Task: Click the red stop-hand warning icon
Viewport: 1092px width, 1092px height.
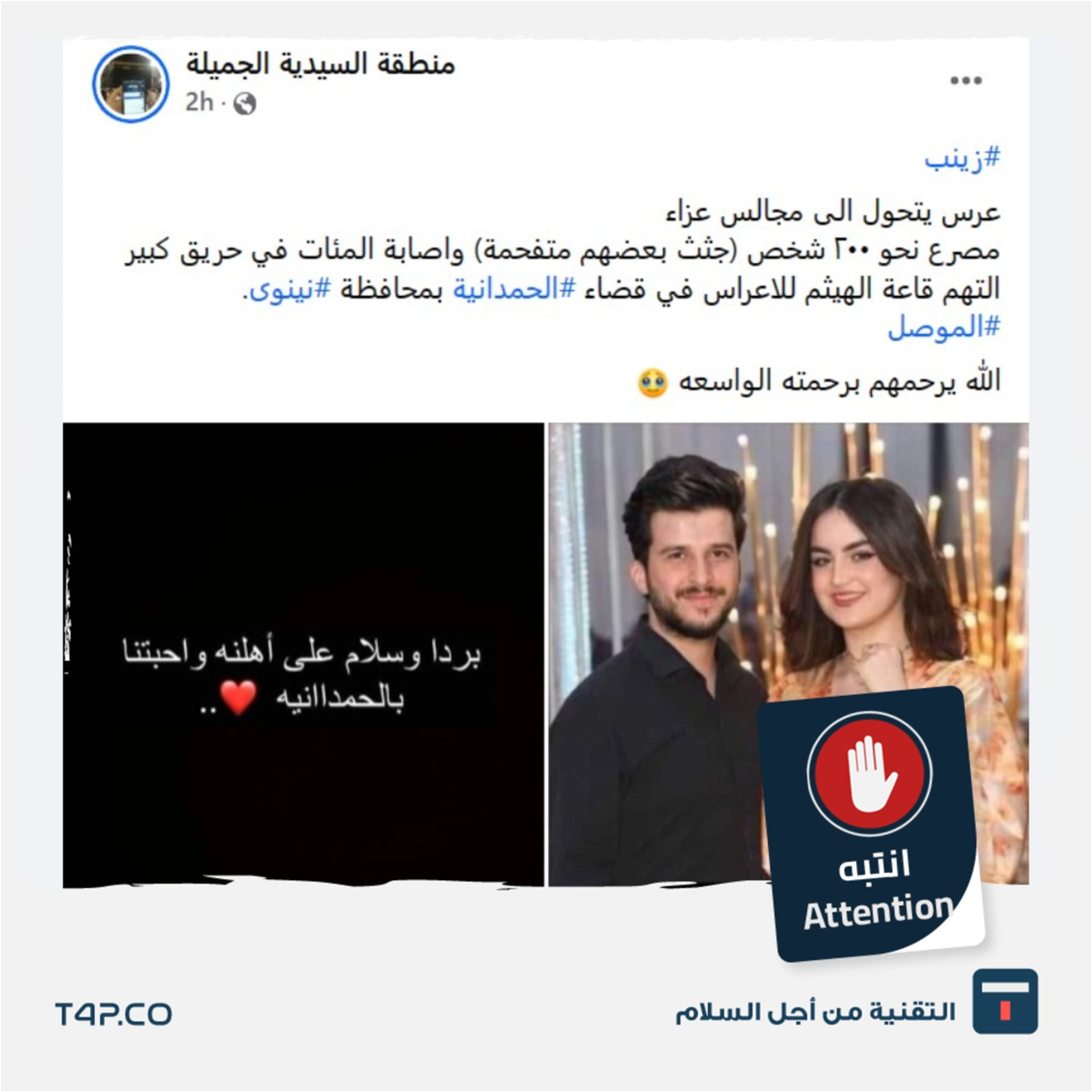Action: 868,773
